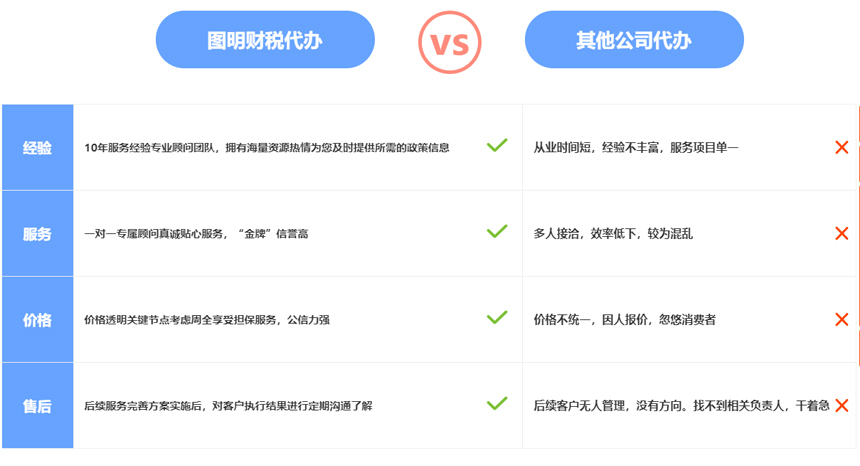860x466 pixels.
Task: Click text 一对一专属顾问真诚贴心服务
Action: 154,234
